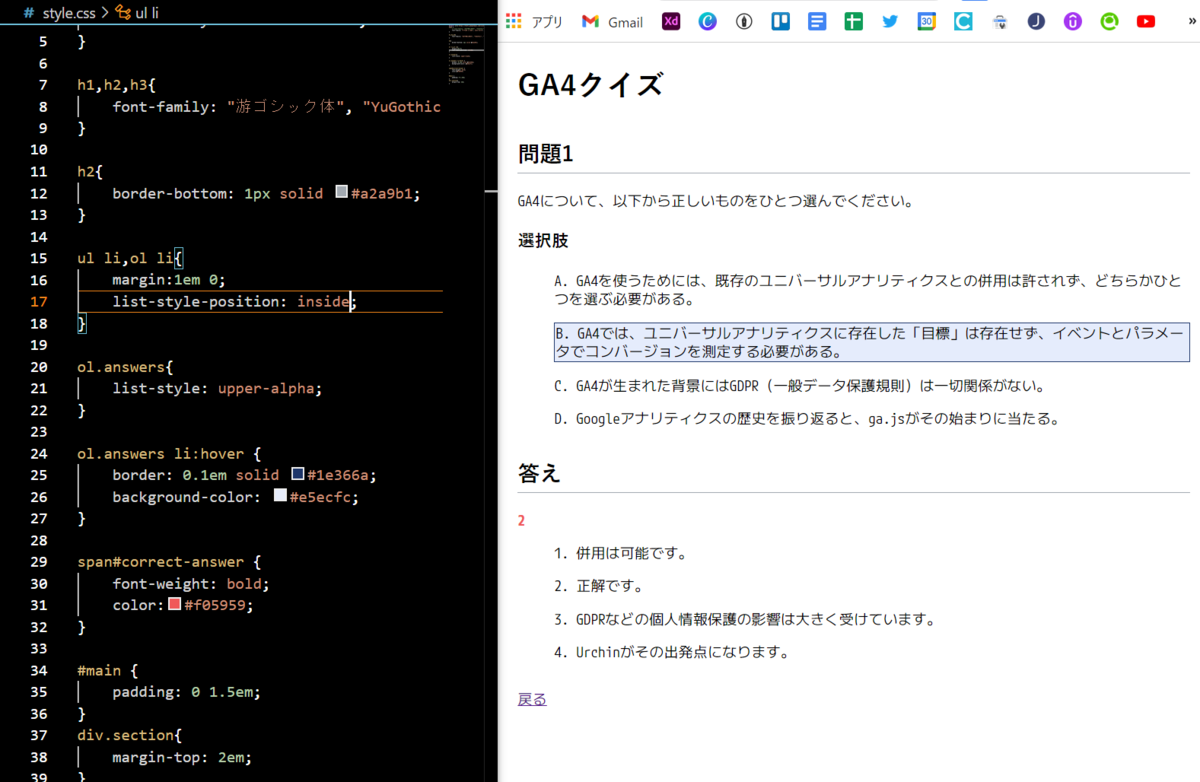Click the list-style: upper-alpha line
This screenshot has width=1200, height=782.
pyautogui.click(x=217, y=388)
